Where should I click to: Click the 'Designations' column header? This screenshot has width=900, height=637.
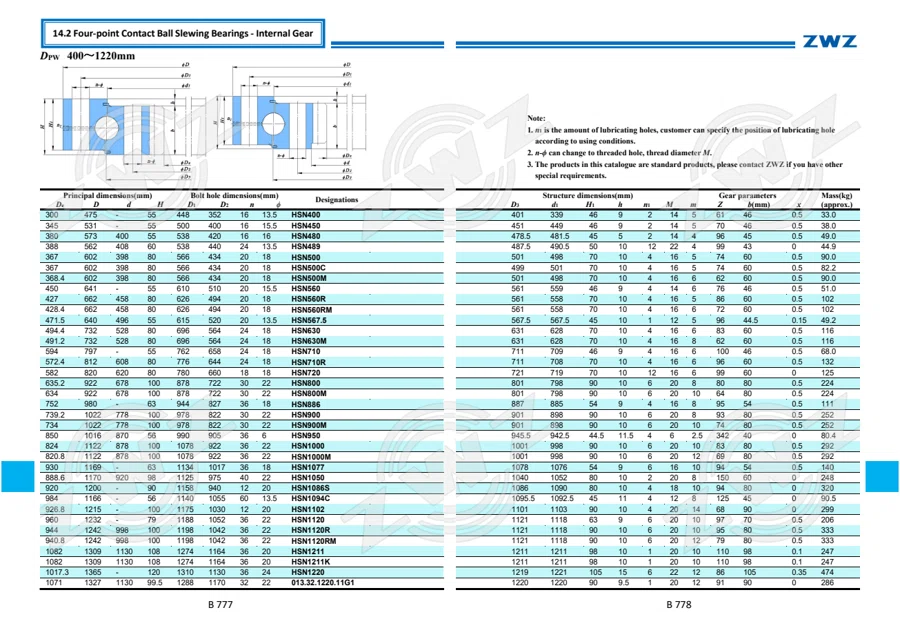pos(336,200)
